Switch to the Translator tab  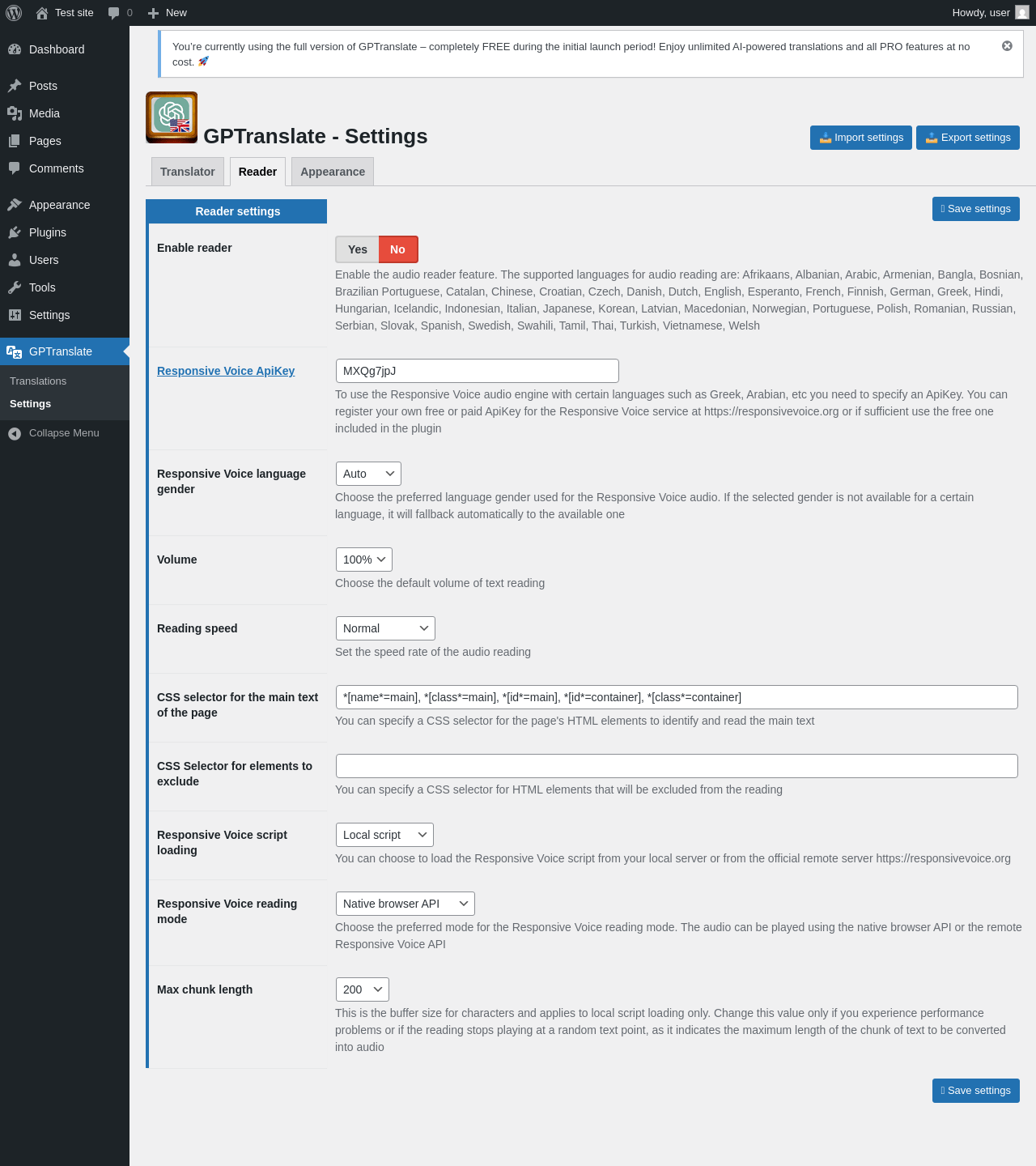[x=188, y=172]
